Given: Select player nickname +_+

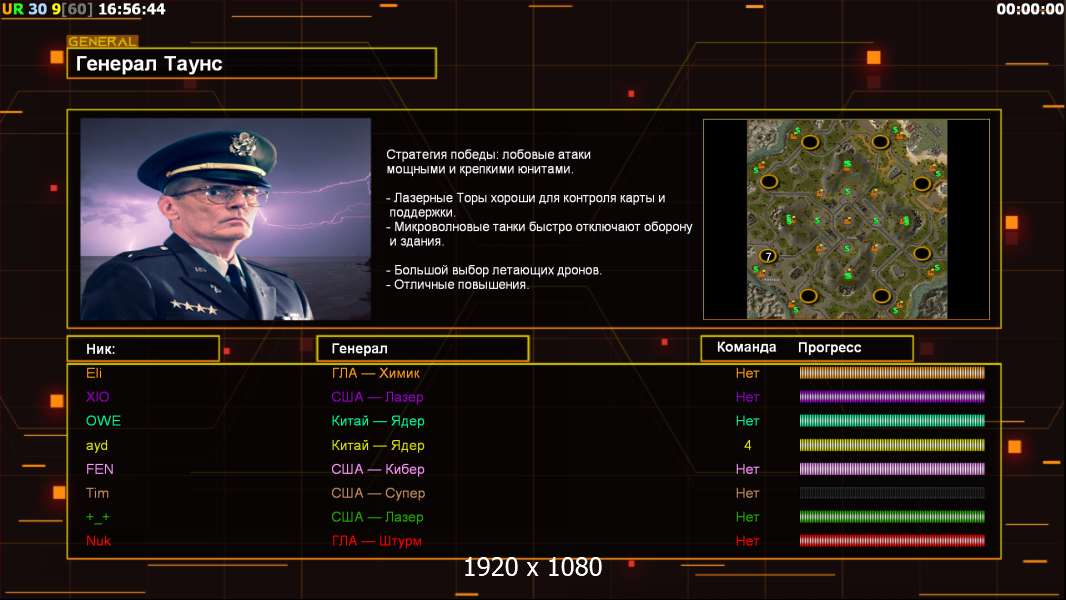Looking at the screenshot, I should (x=98, y=517).
